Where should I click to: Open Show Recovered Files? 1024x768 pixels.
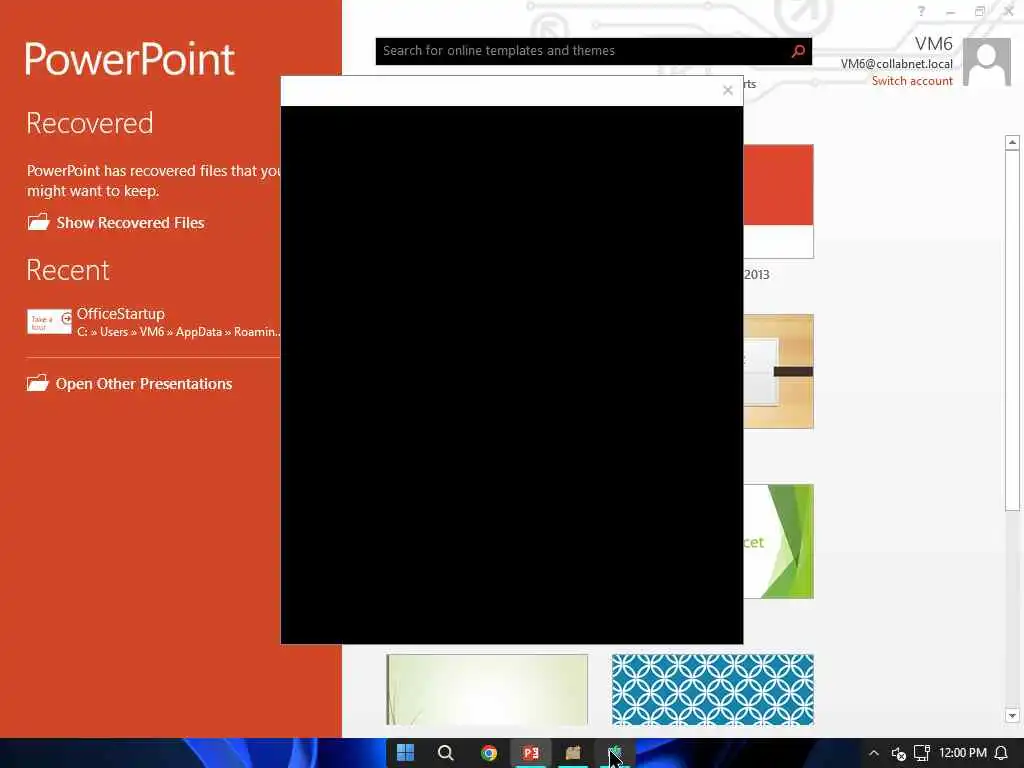pyautogui.click(x=116, y=223)
